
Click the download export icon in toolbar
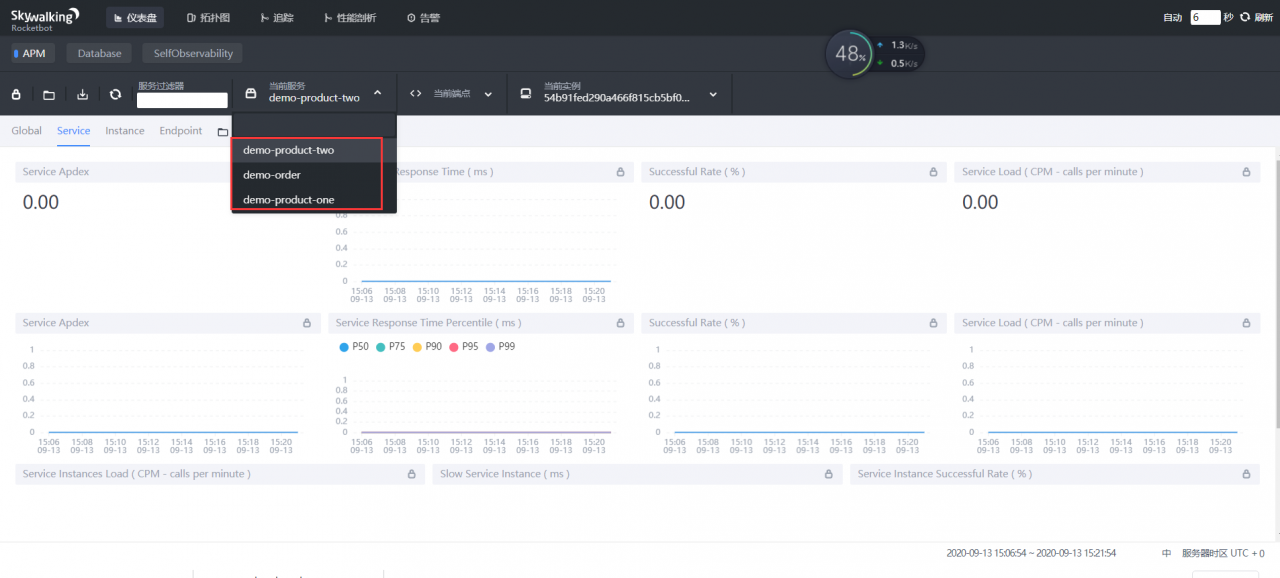(83, 94)
